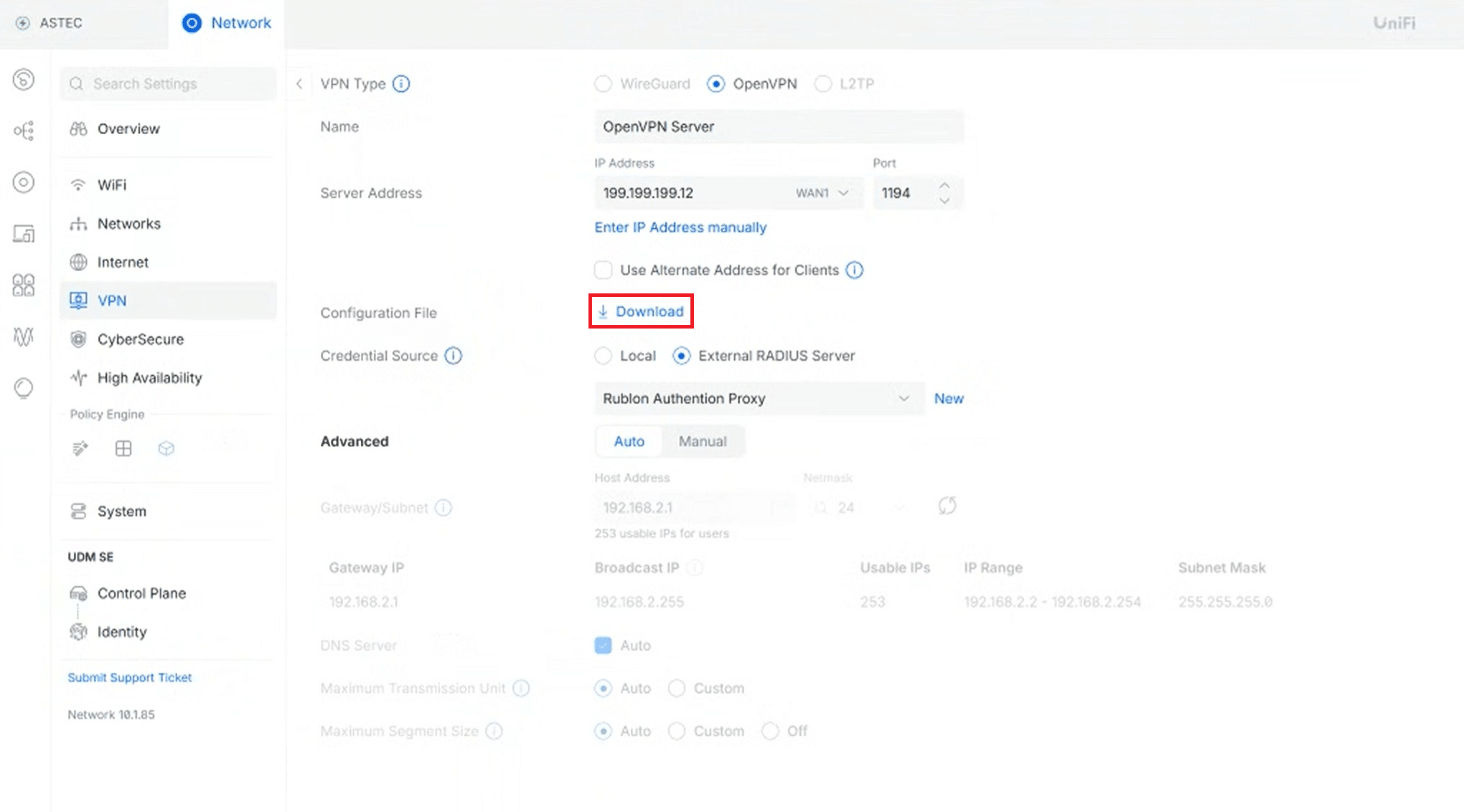Click the New RADIUS server link

[x=948, y=399]
